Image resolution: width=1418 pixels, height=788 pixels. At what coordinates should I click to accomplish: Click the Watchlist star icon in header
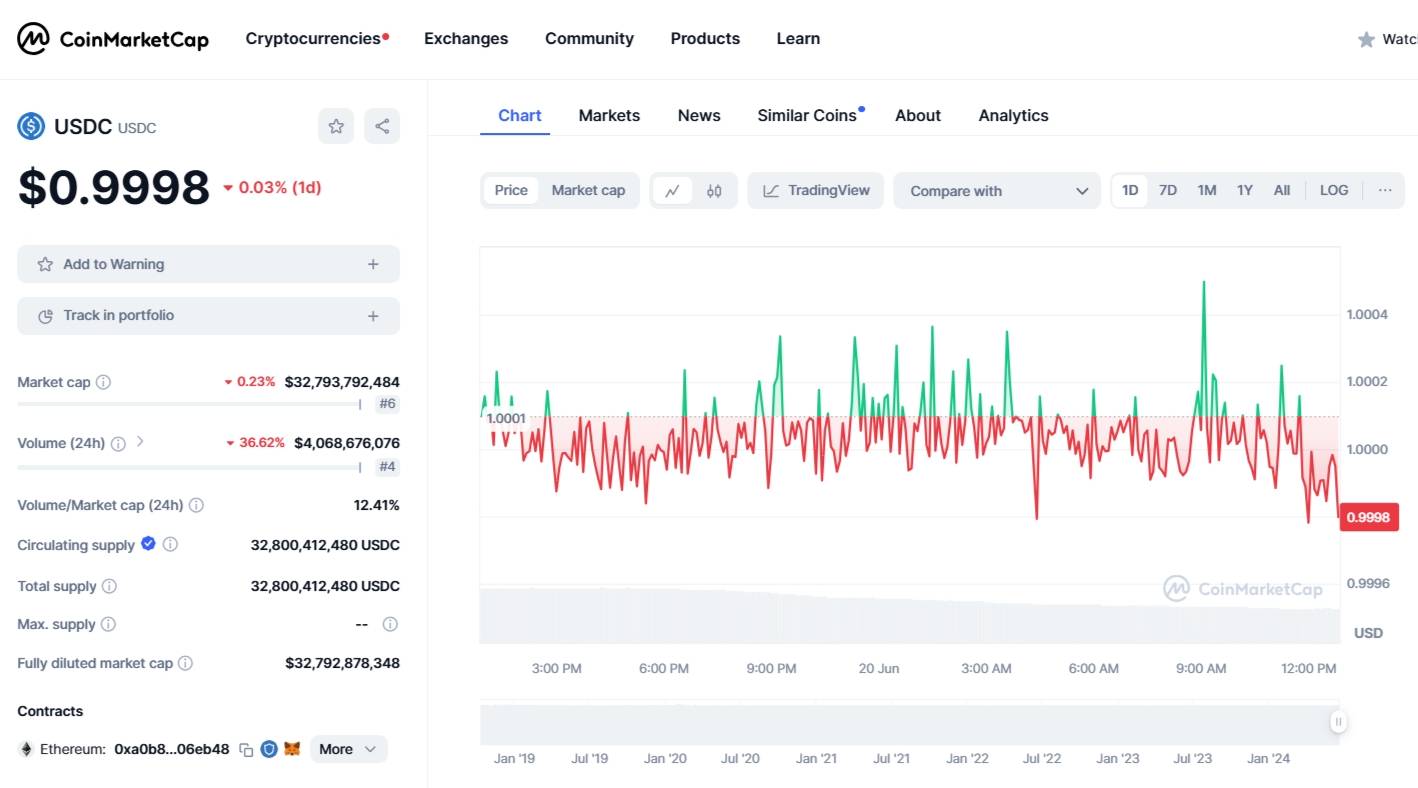(x=1366, y=39)
